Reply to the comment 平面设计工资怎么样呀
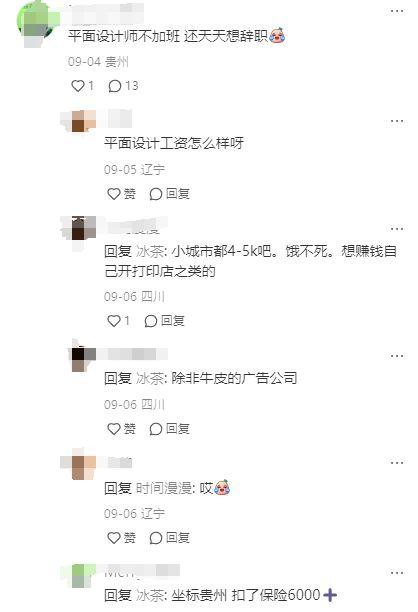Image resolution: width=418 pixels, height=612 pixels. (169, 194)
